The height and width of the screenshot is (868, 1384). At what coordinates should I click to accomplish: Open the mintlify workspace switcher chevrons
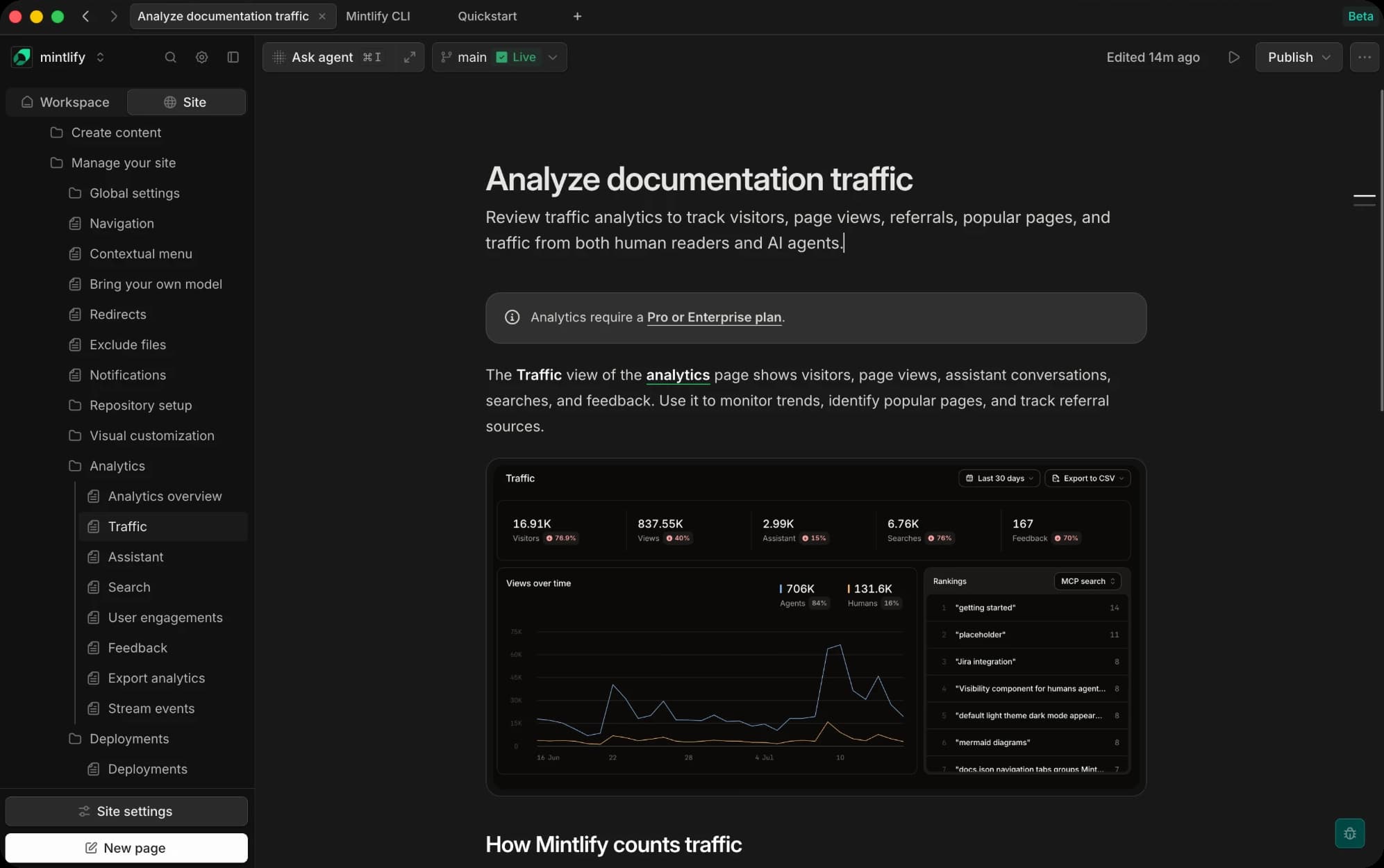pos(100,58)
